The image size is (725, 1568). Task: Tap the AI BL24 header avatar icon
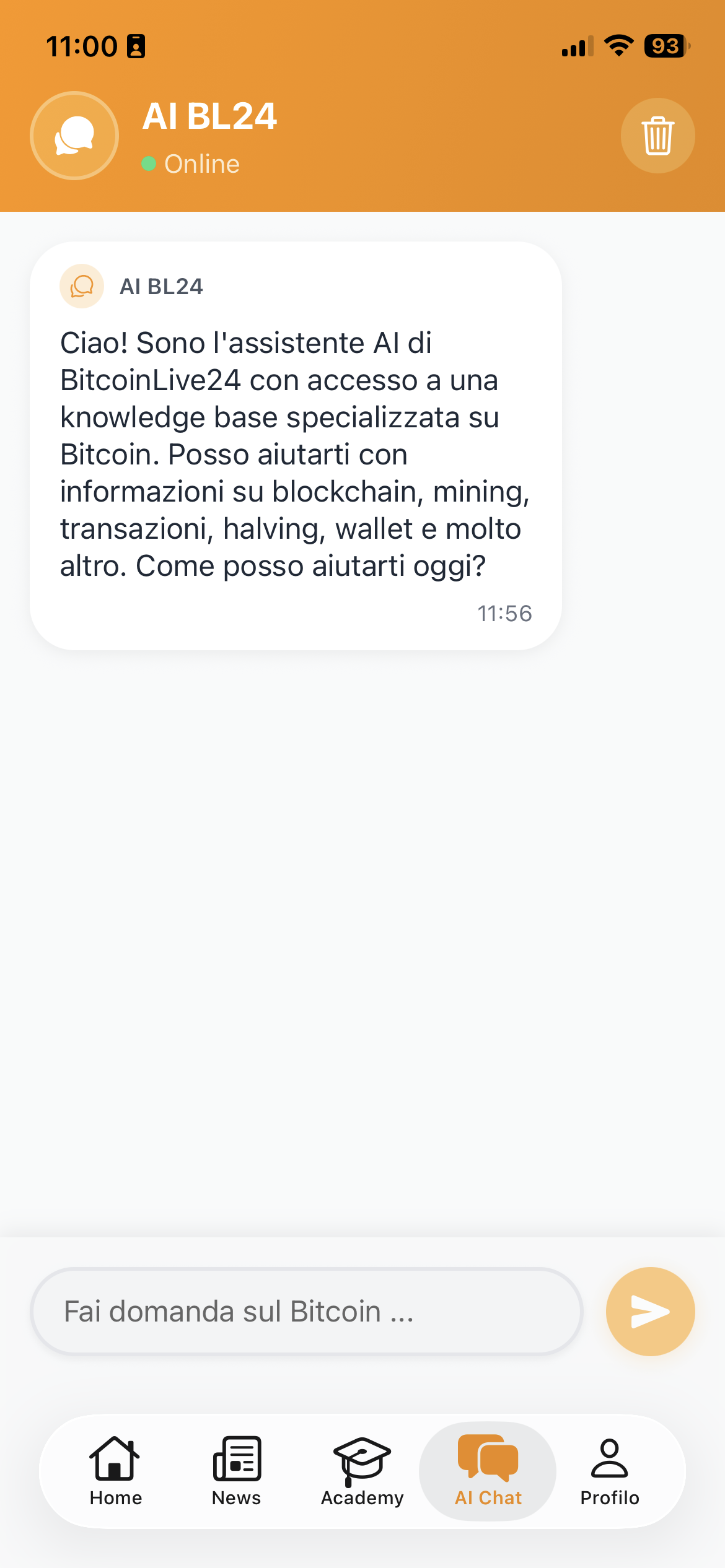[x=74, y=136]
